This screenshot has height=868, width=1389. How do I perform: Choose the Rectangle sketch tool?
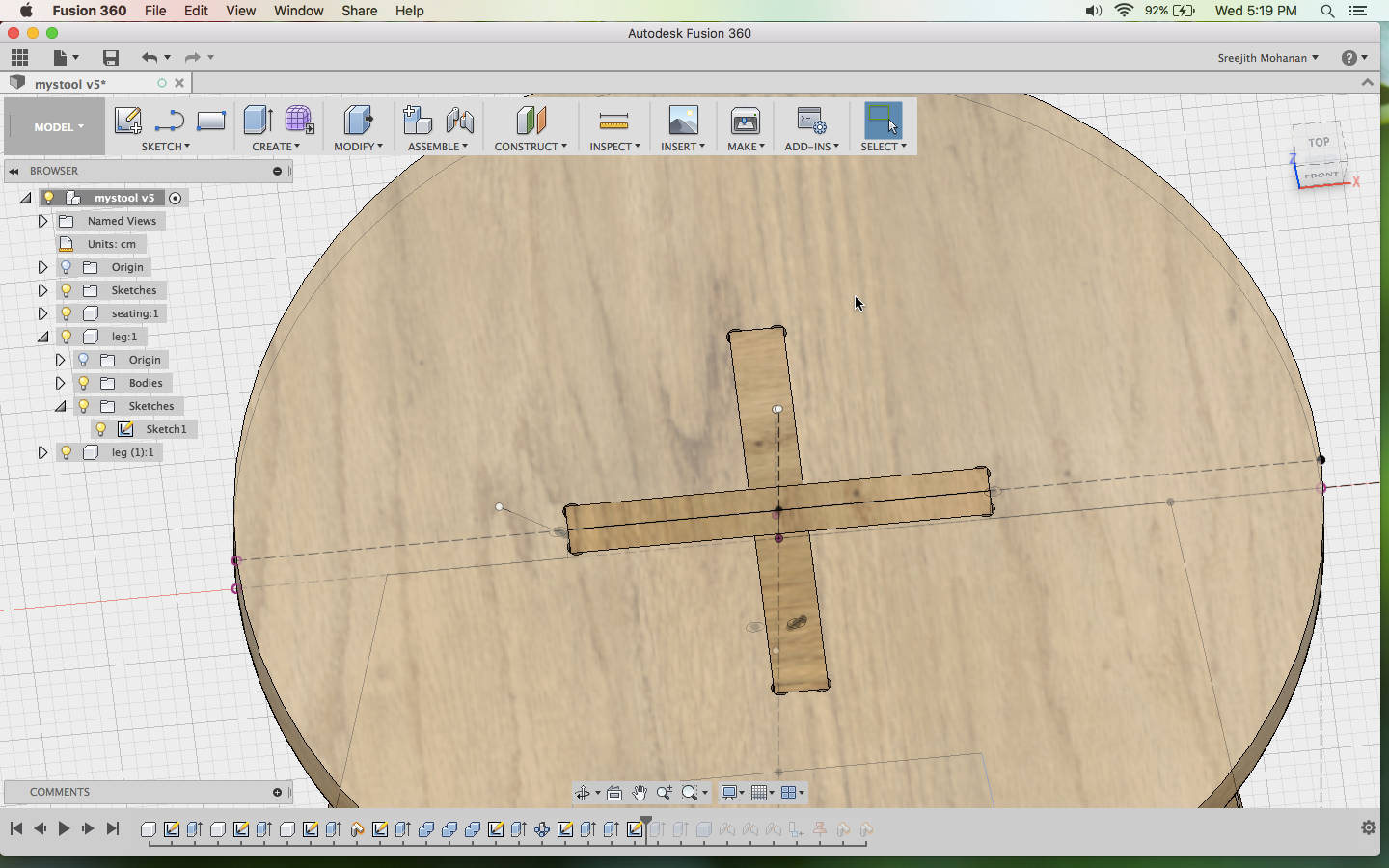coord(210,121)
